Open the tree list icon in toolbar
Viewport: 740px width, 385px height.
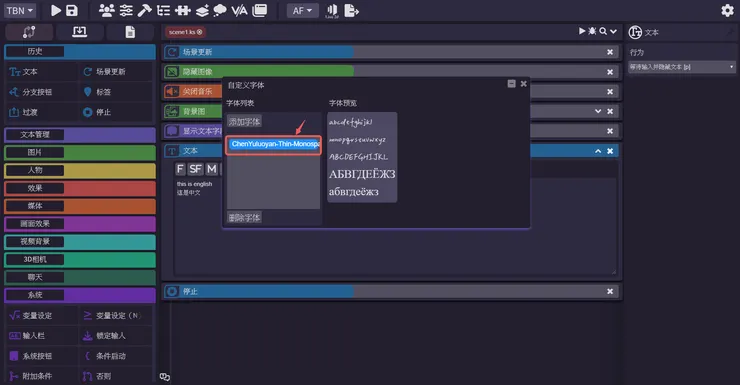click(164, 10)
